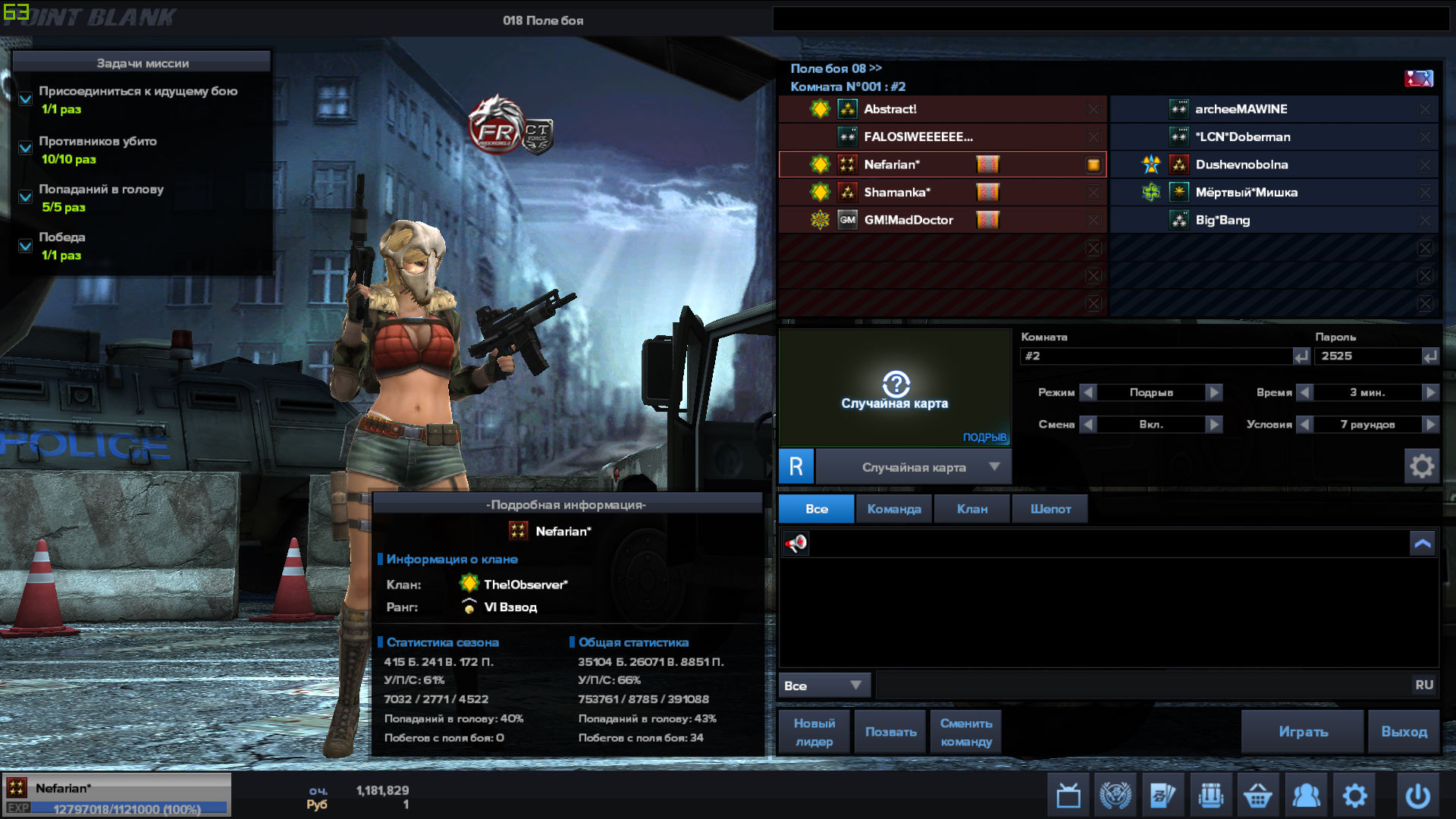Open the shop basket icon

(1258, 795)
